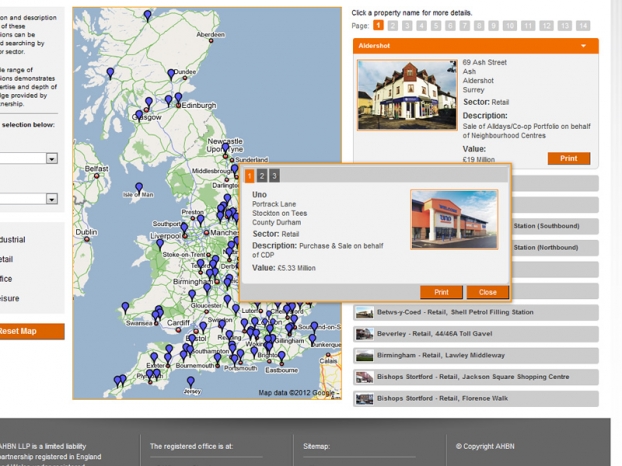
Task: Open the Station (Northbound) list entry
Action: [x=555, y=247]
